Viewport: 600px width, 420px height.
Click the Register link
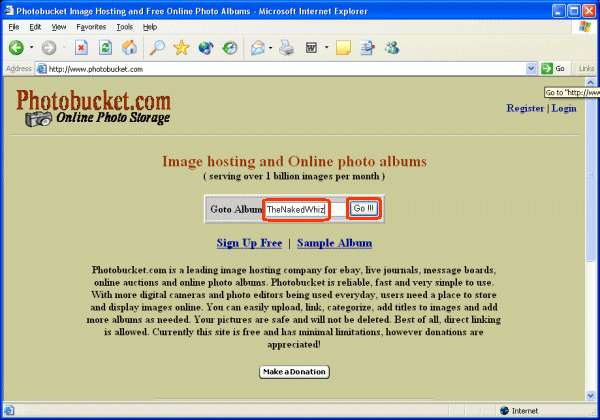tap(525, 108)
